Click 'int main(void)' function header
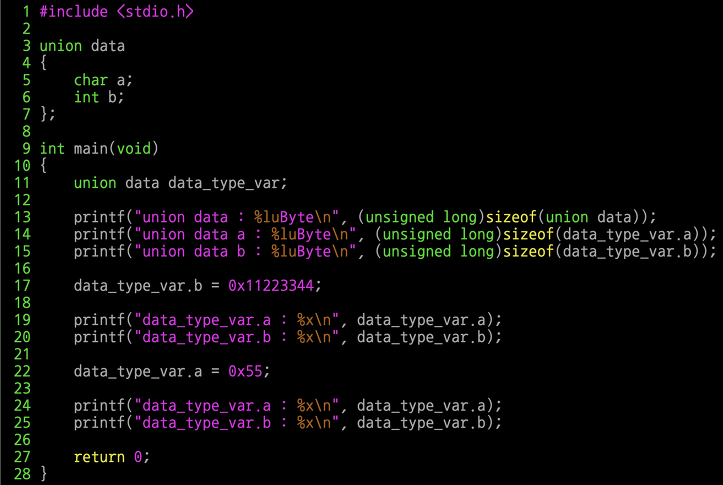 99,148
